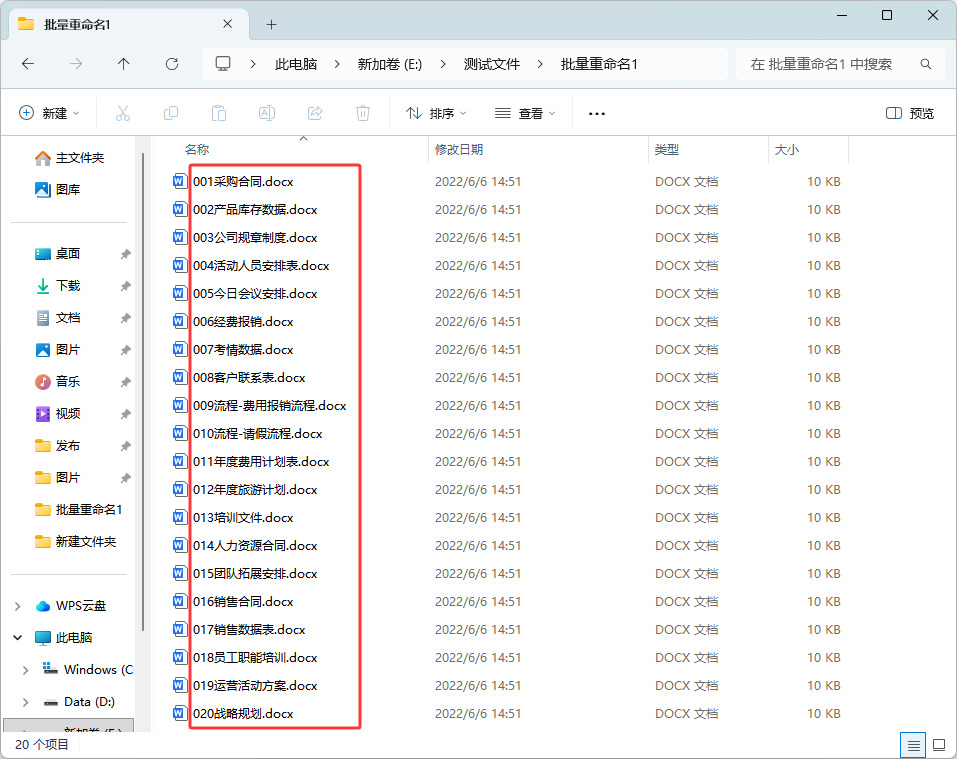Select the file 020战略规划.docx
957x759 pixels.
[x=243, y=713]
